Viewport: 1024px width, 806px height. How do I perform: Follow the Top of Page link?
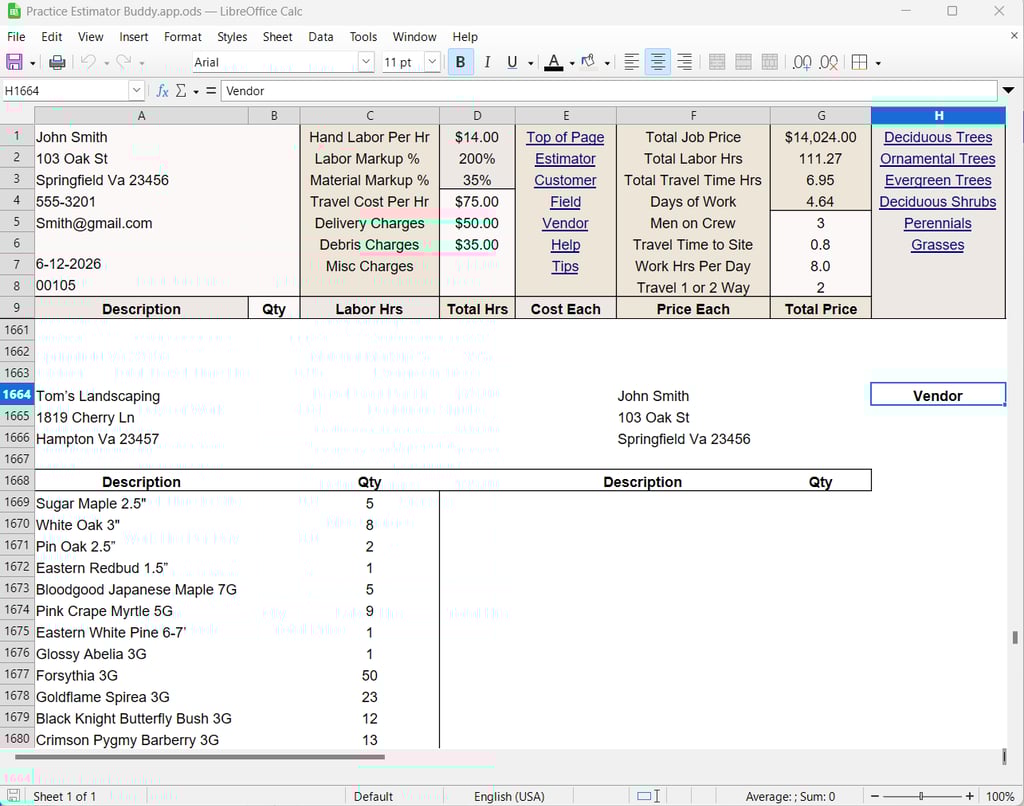pos(565,137)
